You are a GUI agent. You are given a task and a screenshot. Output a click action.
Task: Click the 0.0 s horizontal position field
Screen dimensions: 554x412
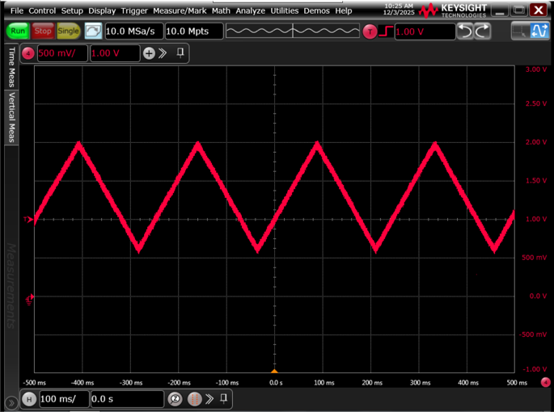[127, 399]
